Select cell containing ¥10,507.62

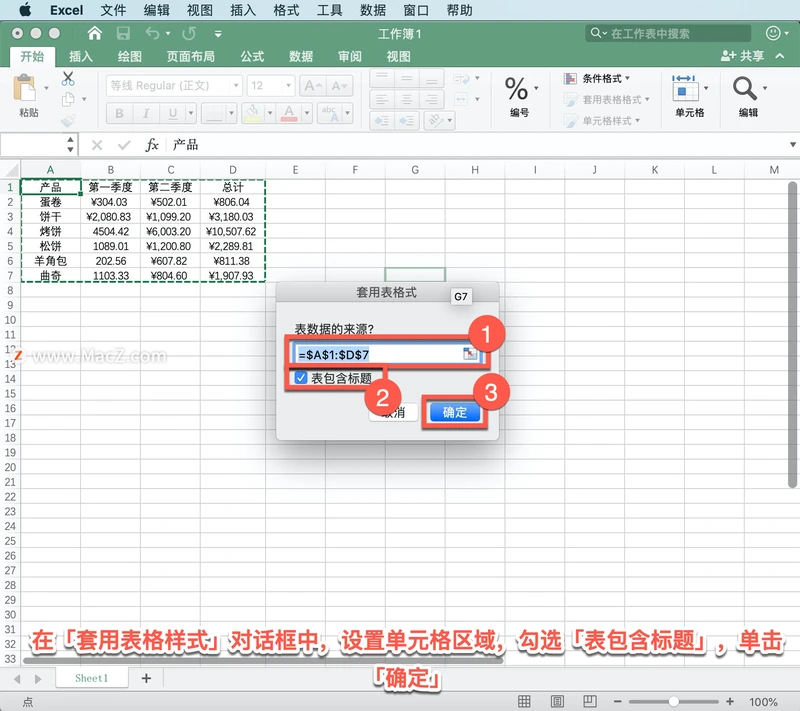coord(231,232)
